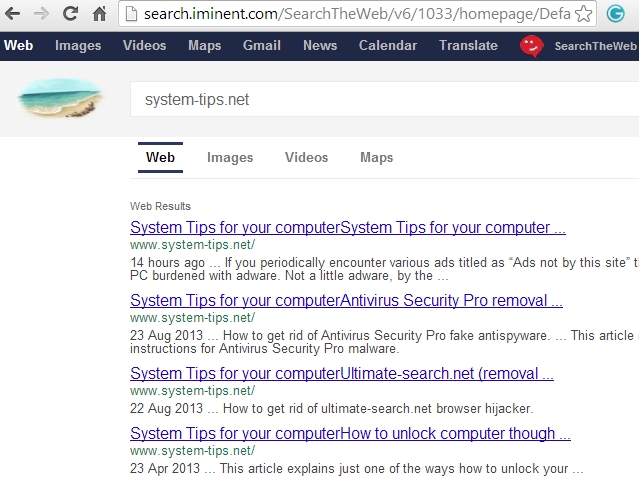Switch to the Maps results tab

(x=376, y=158)
